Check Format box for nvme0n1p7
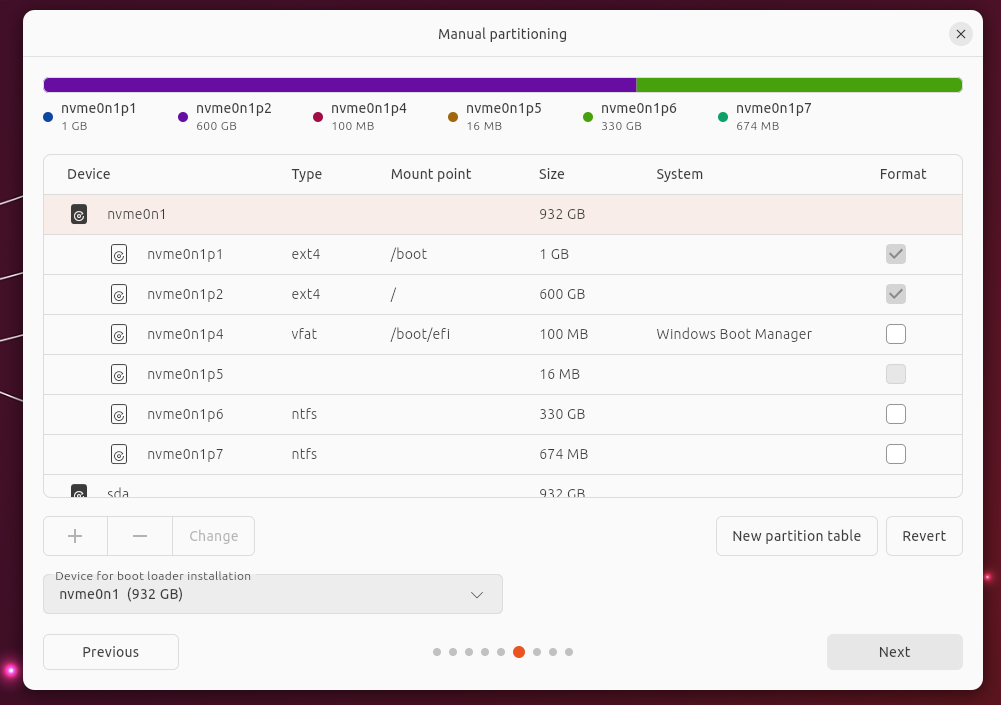 (895, 454)
